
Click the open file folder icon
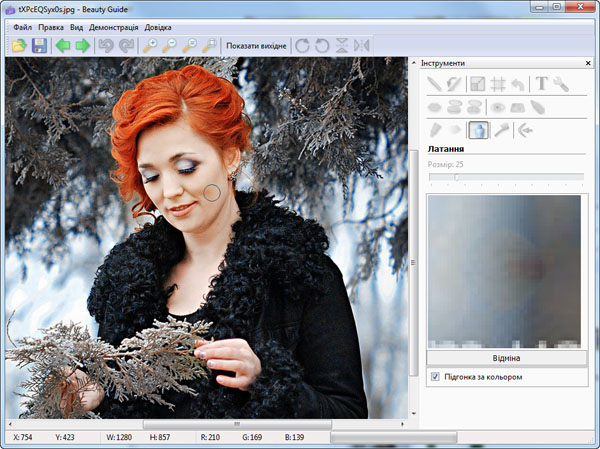click(x=19, y=46)
